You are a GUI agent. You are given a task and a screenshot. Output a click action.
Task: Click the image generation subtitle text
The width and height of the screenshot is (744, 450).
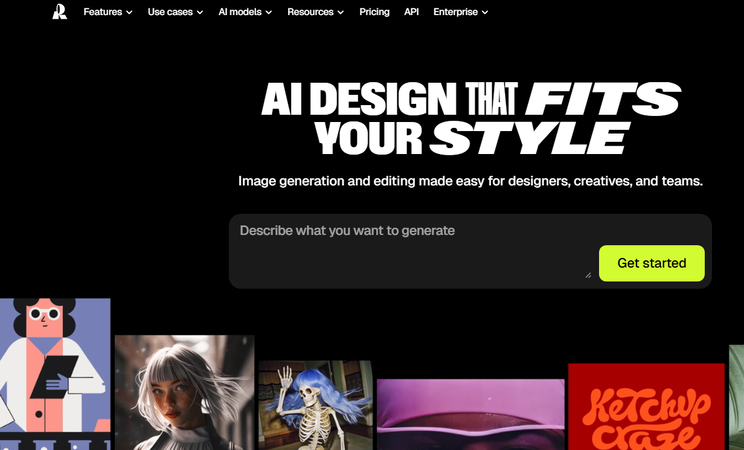[470, 181]
